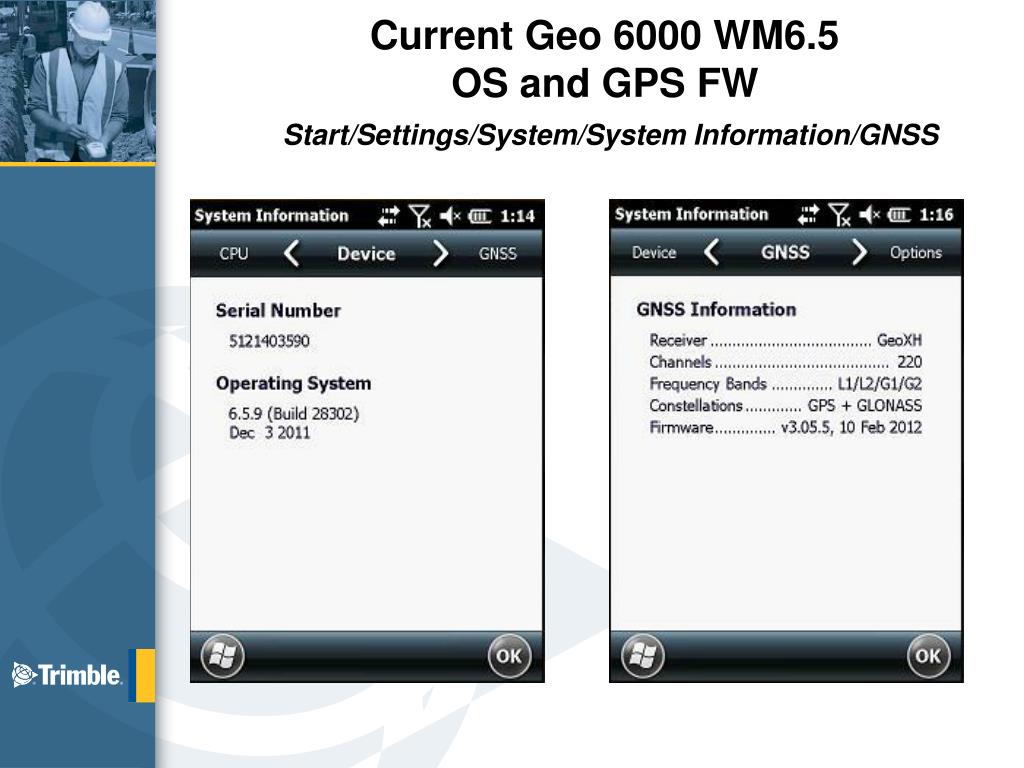The height and width of the screenshot is (768, 1024).
Task: Select the Operating System heading
Action: [x=293, y=383]
